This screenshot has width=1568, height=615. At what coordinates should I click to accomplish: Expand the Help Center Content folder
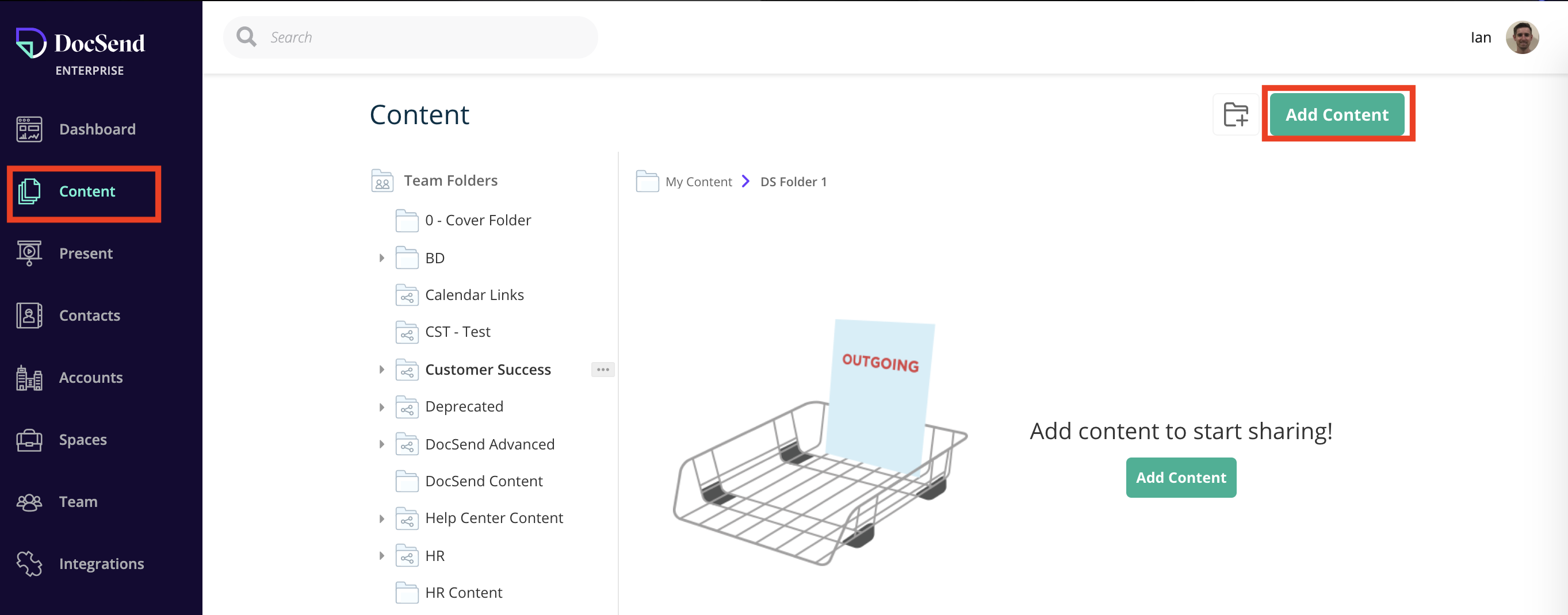382,518
